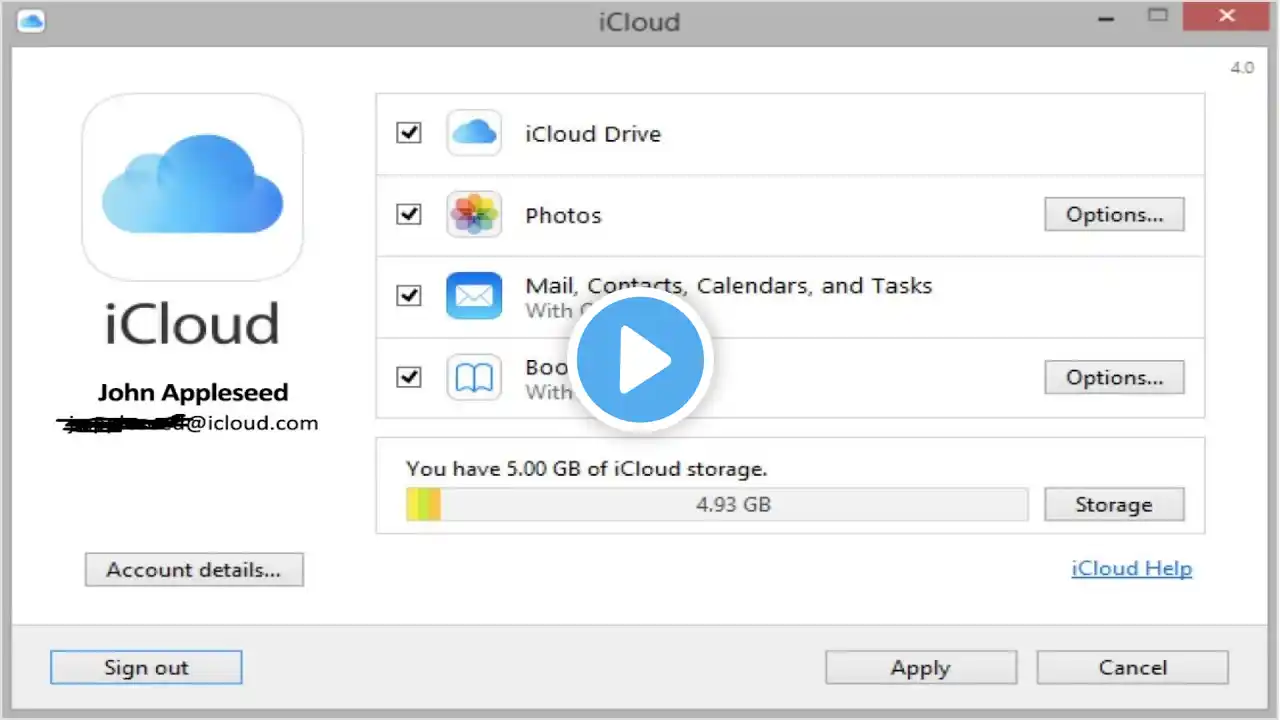Image resolution: width=1280 pixels, height=720 pixels.
Task: Click the large iCloud logo above the account name
Action: 192,187
